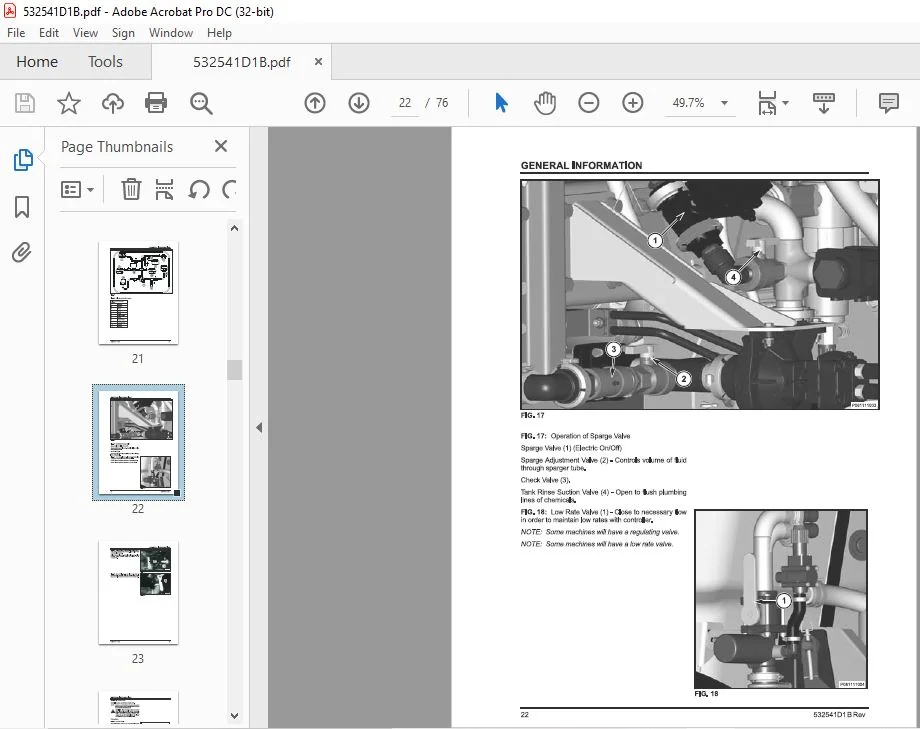Click the thumbnails scrollbar down arrow

click(x=234, y=716)
